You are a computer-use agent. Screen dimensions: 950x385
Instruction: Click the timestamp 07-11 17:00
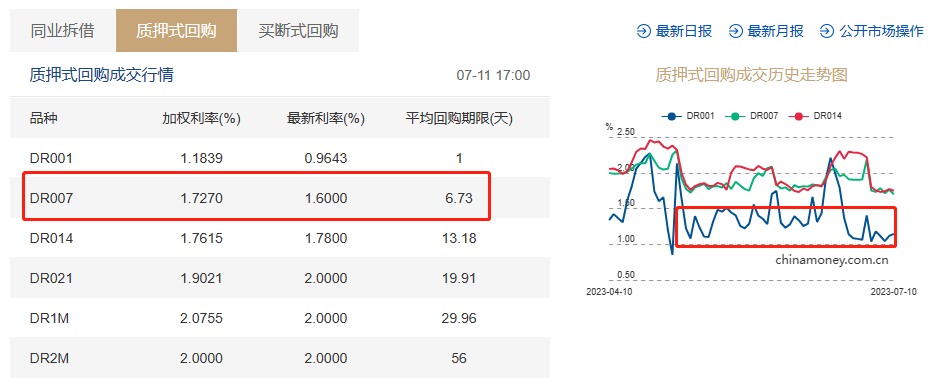pos(493,76)
